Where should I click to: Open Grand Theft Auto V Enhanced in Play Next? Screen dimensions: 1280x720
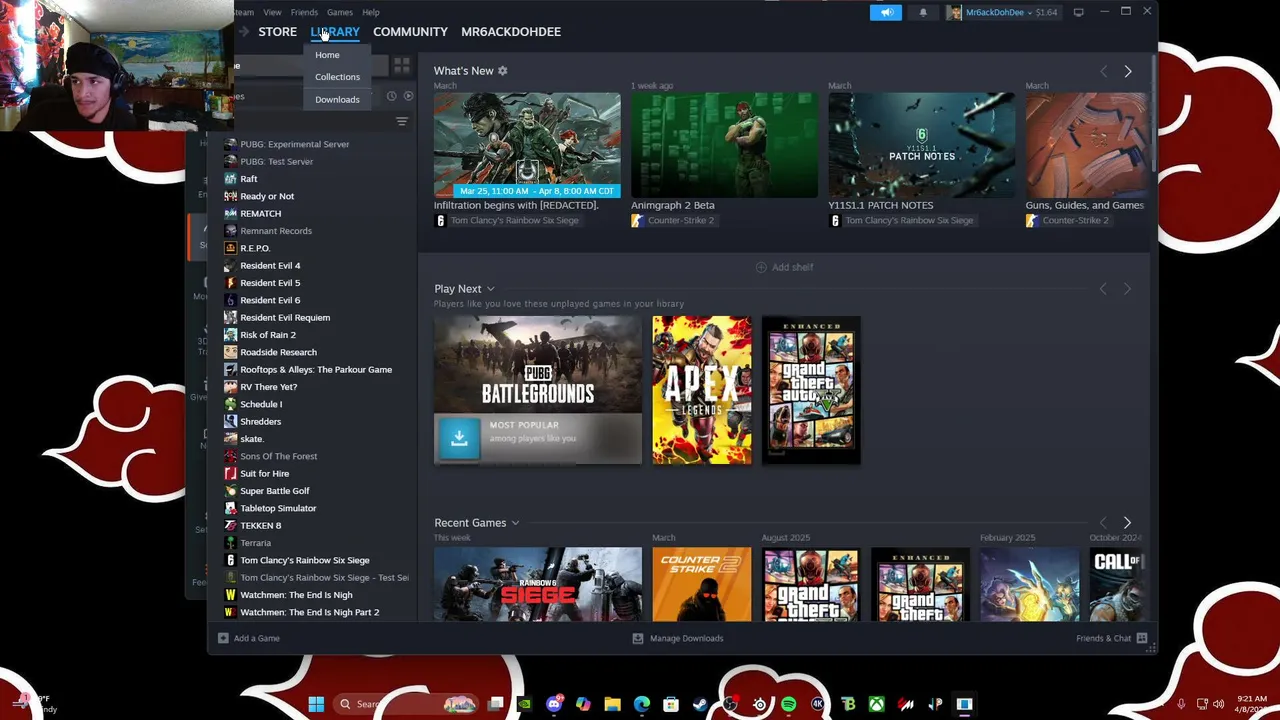click(811, 390)
